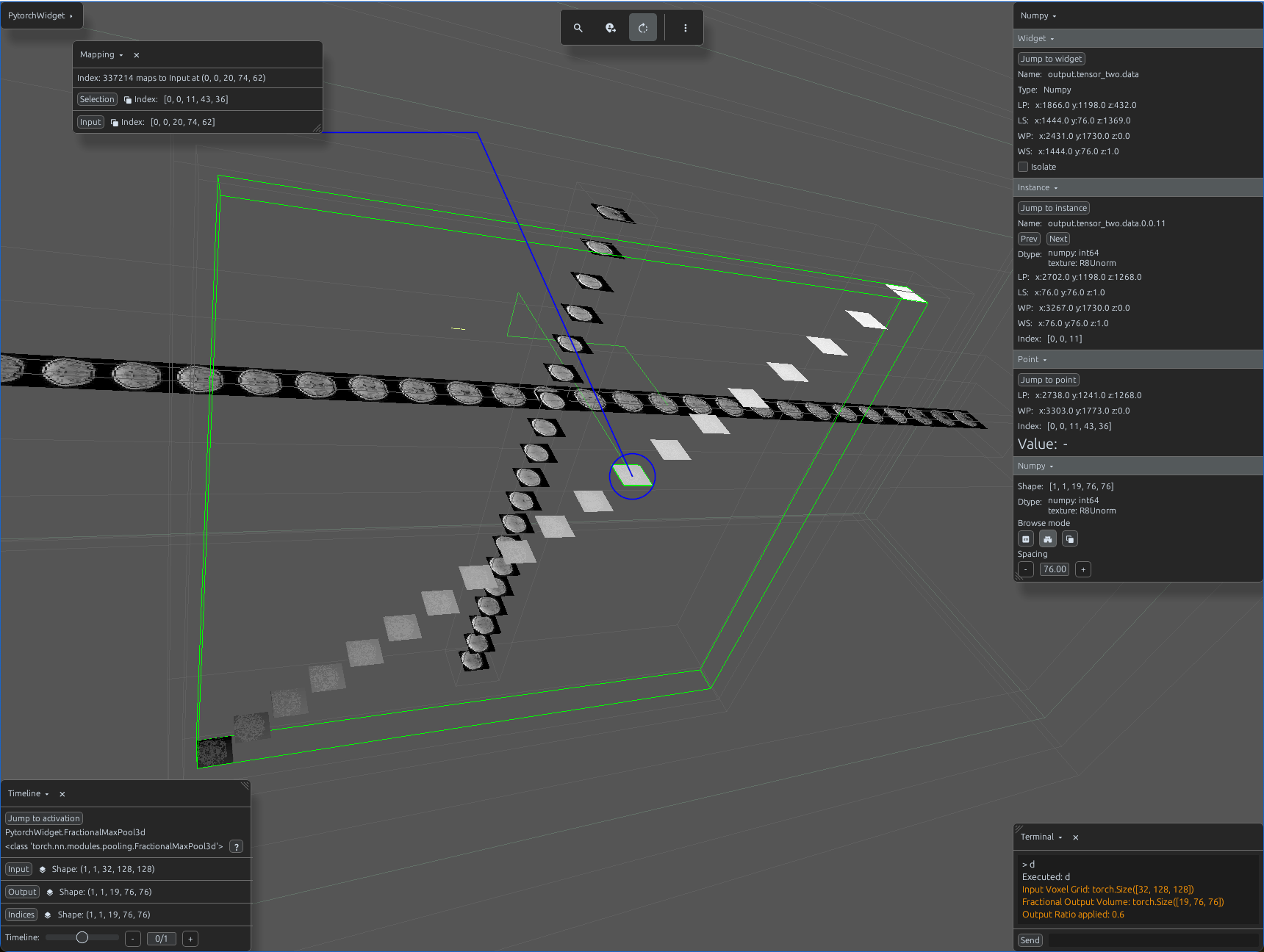Viewport: 1264px width, 952px height.
Task: Open the three-dot more options menu
Action: [x=686, y=28]
